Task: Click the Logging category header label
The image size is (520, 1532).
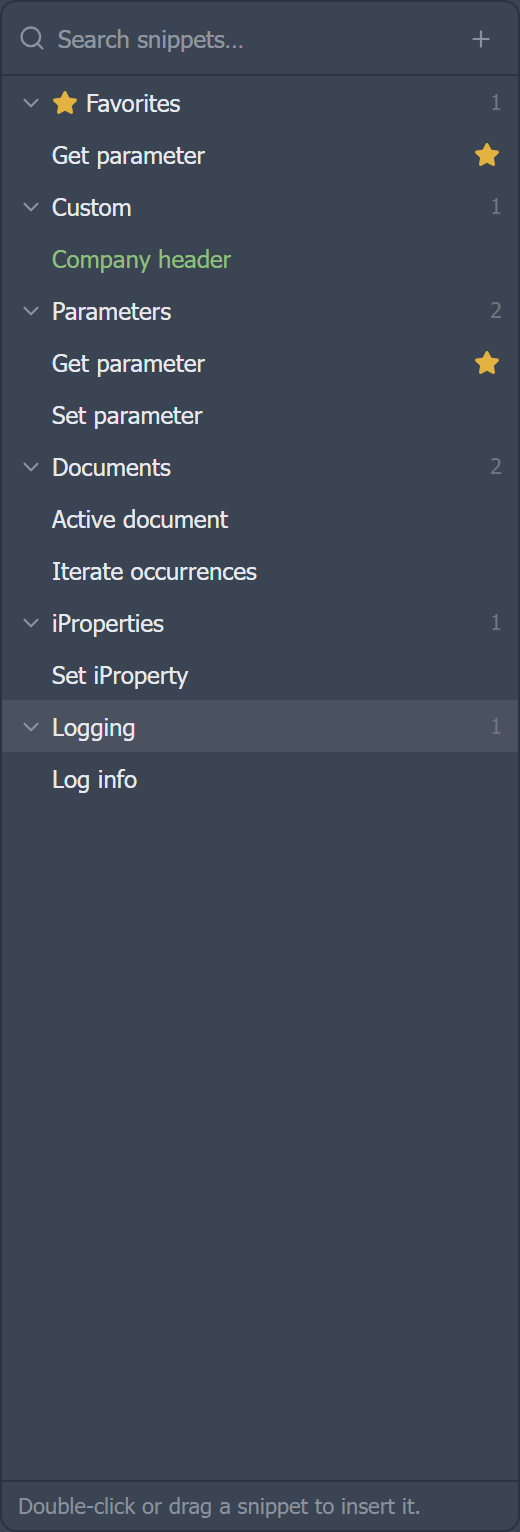Action: (x=93, y=728)
